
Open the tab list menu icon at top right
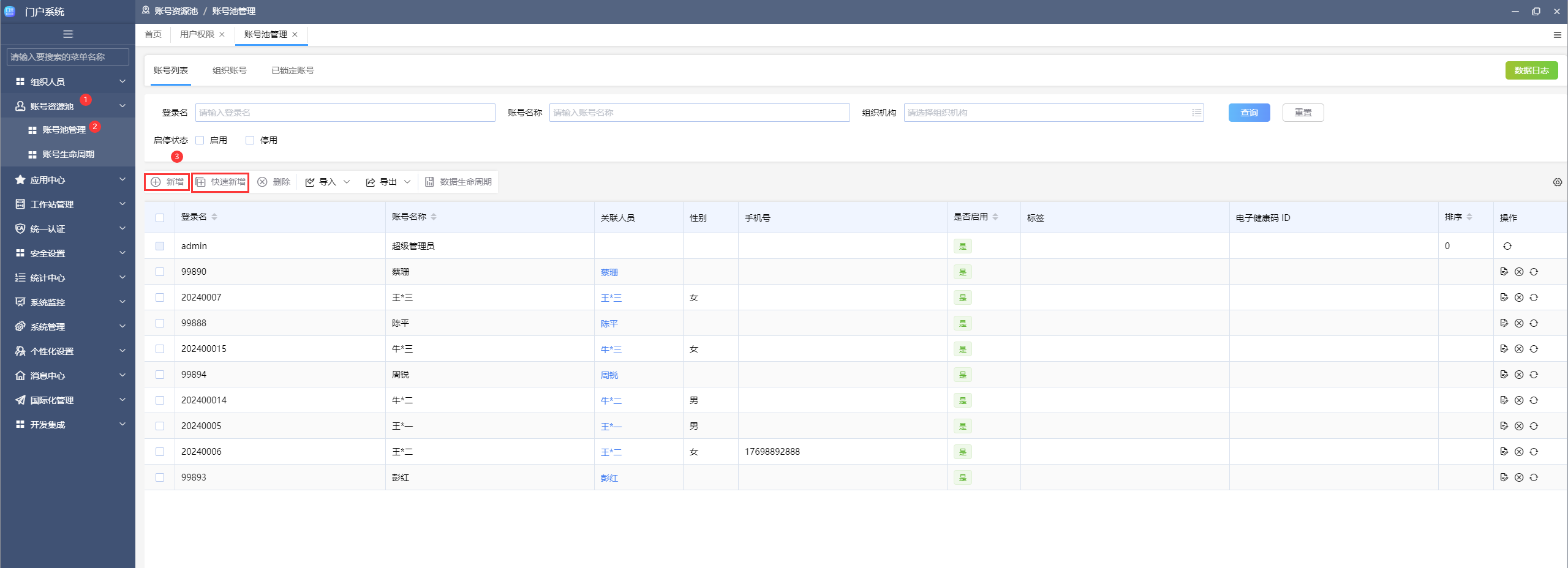pos(1558,35)
